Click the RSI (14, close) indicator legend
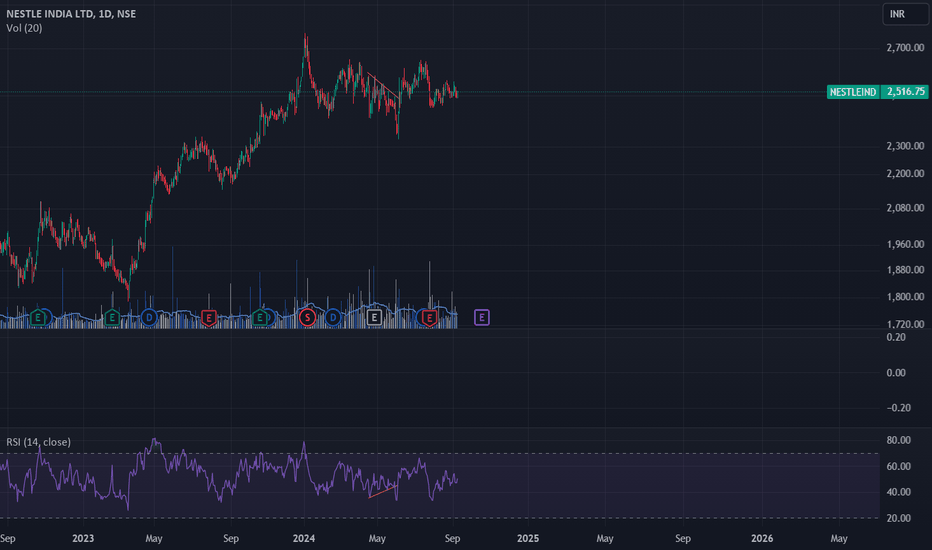Screen dimensions: 932x550 point(39,442)
